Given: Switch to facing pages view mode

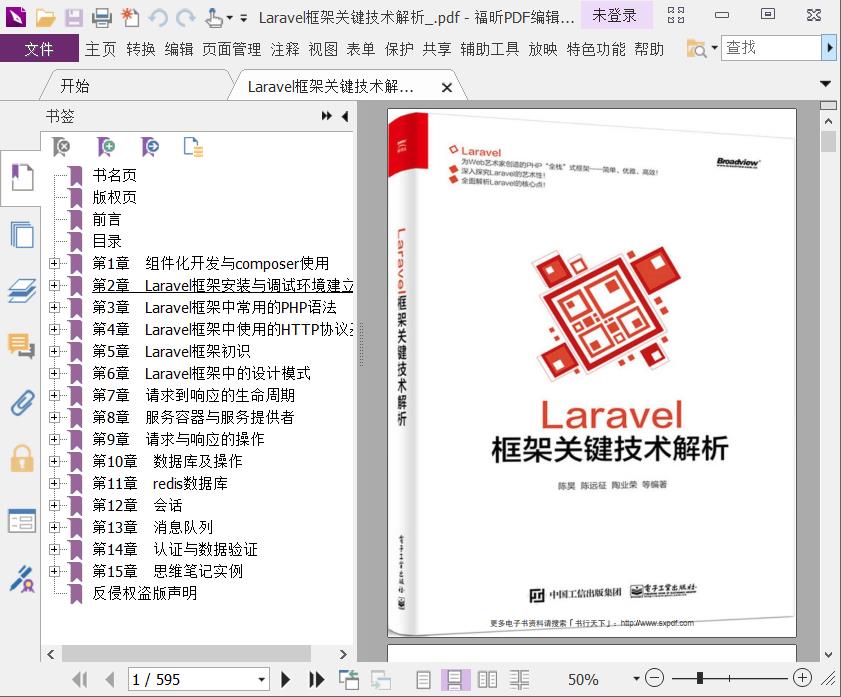Looking at the screenshot, I should coord(487,680).
